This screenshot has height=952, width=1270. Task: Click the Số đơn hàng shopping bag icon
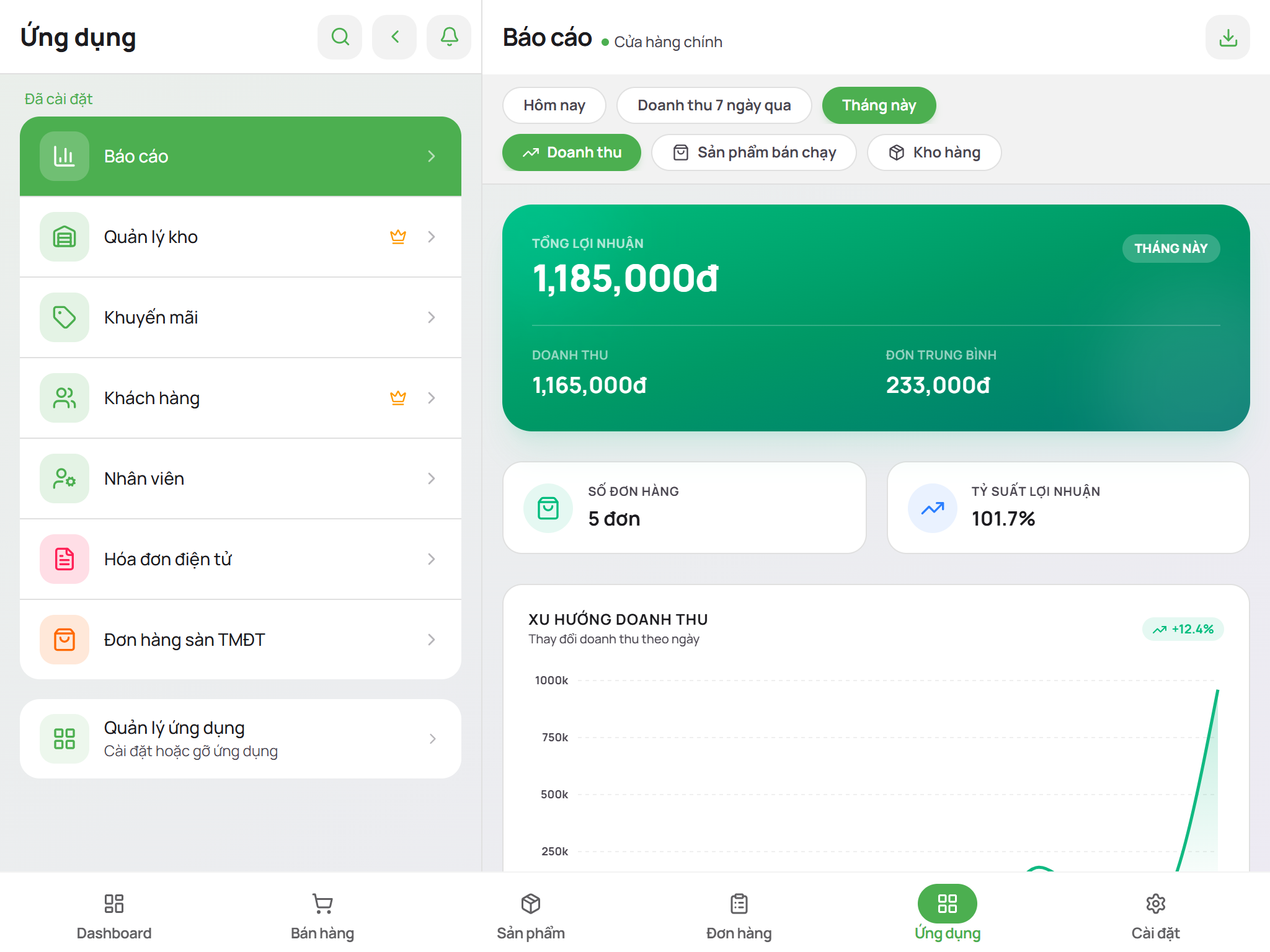click(548, 508)
